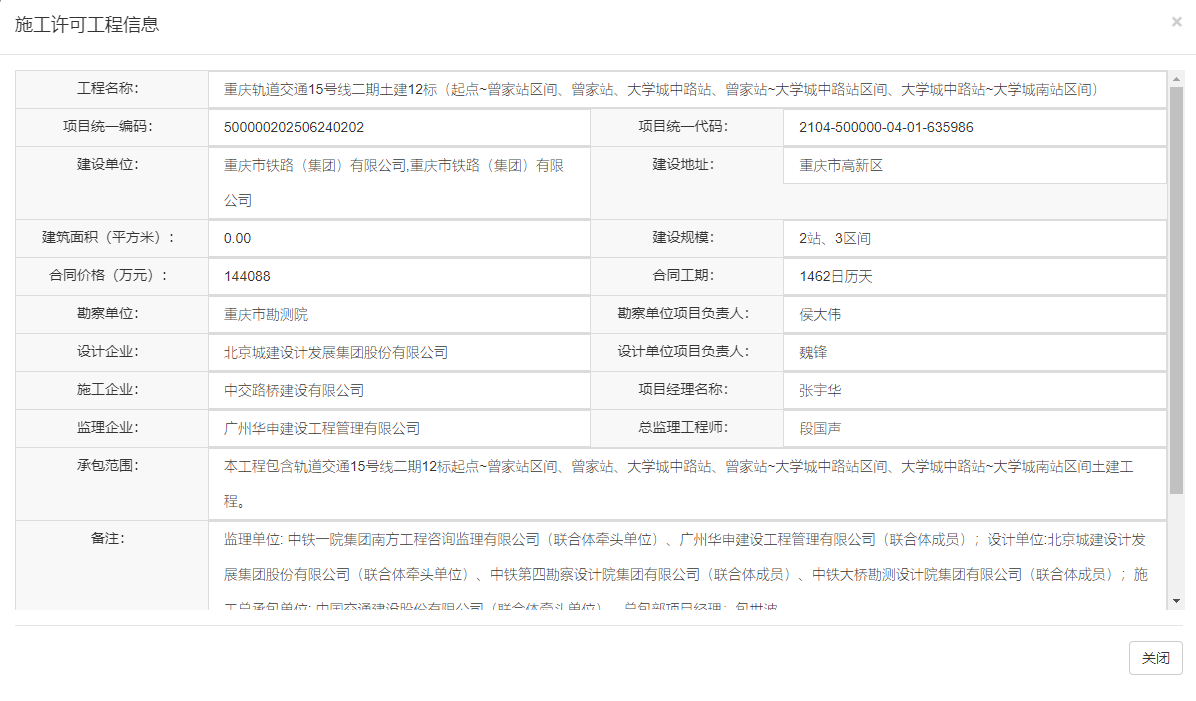This screenshot has height=701, width=1196.
Task: Click the X close icon at top right
Action: pos(1177,22)
